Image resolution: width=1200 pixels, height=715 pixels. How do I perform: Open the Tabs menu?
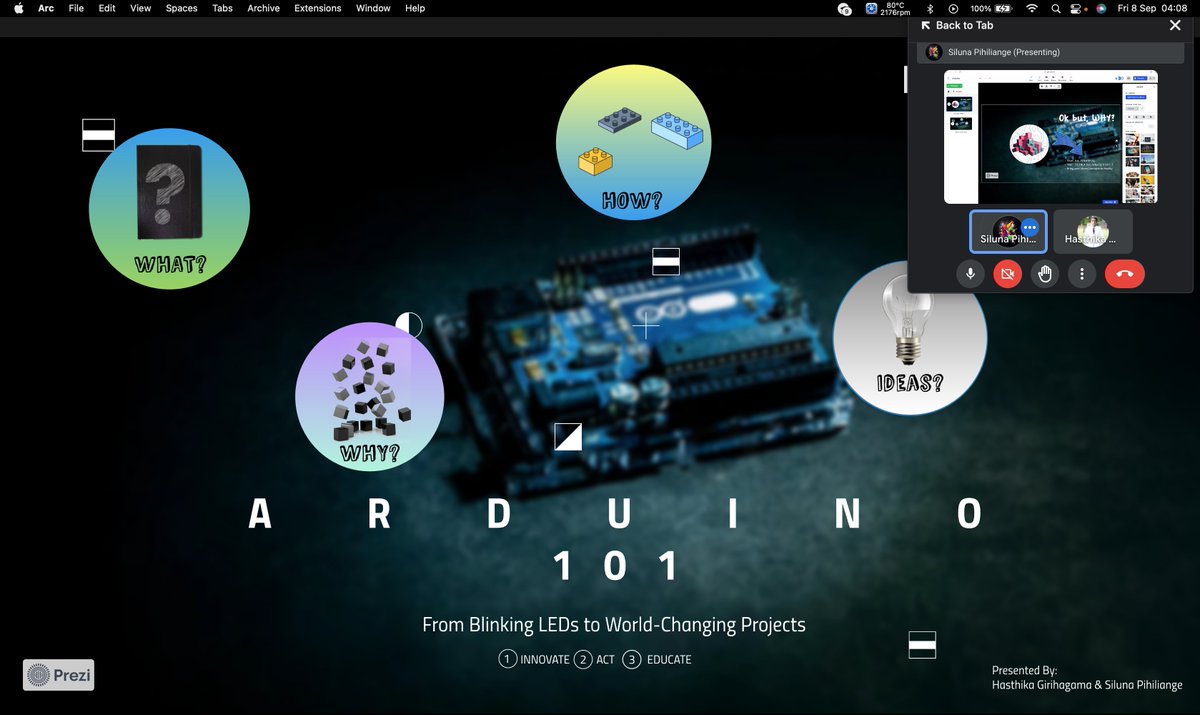[x=222, y=8]
